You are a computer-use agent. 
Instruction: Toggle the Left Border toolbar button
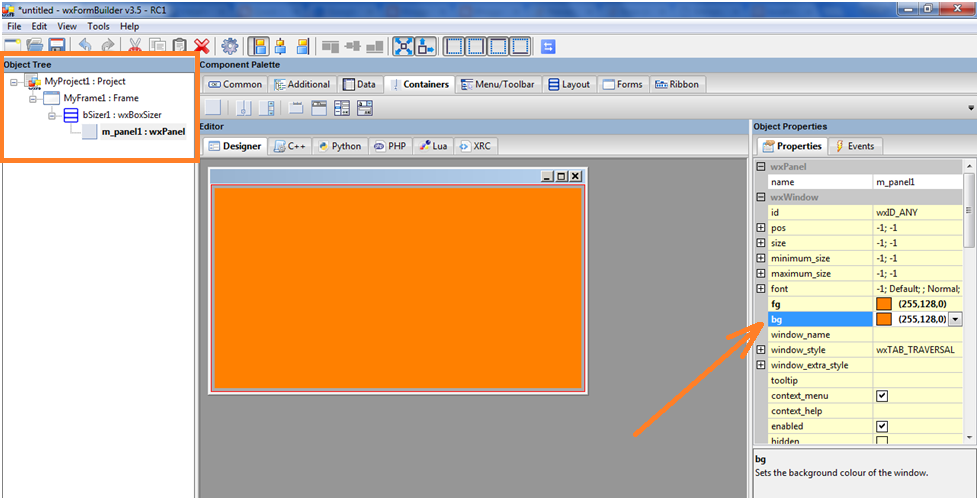454,46
